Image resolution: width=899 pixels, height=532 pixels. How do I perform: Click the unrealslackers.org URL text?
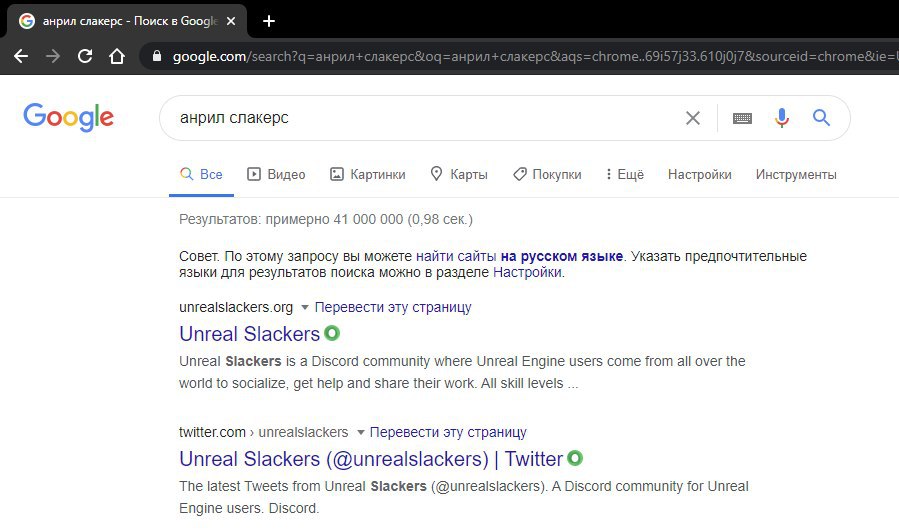pyautogui.click(x=236, y=307)
